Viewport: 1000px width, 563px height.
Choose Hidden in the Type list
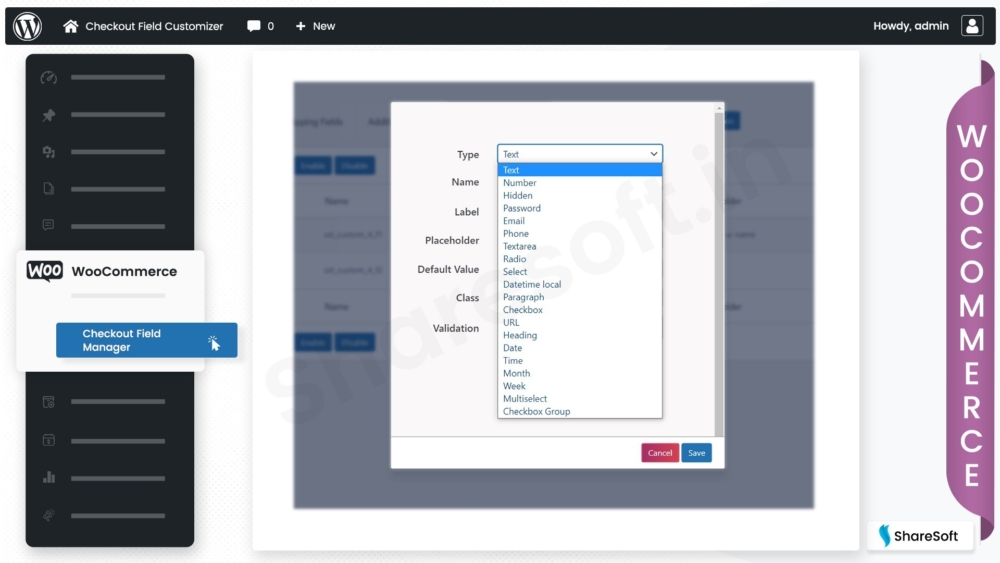point(580,195)
